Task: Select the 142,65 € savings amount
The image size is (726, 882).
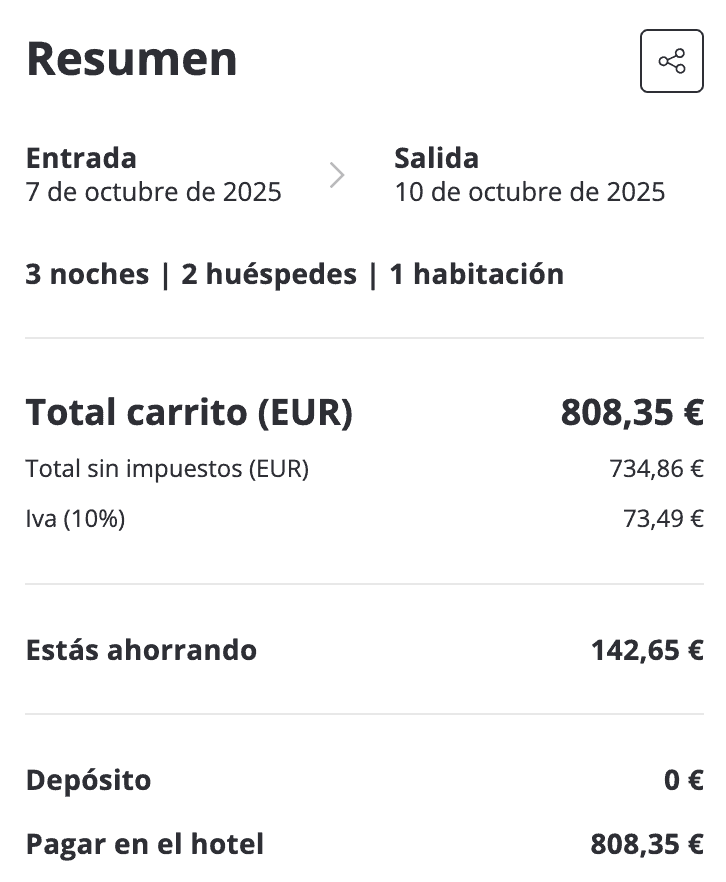Action: (647, 650)
